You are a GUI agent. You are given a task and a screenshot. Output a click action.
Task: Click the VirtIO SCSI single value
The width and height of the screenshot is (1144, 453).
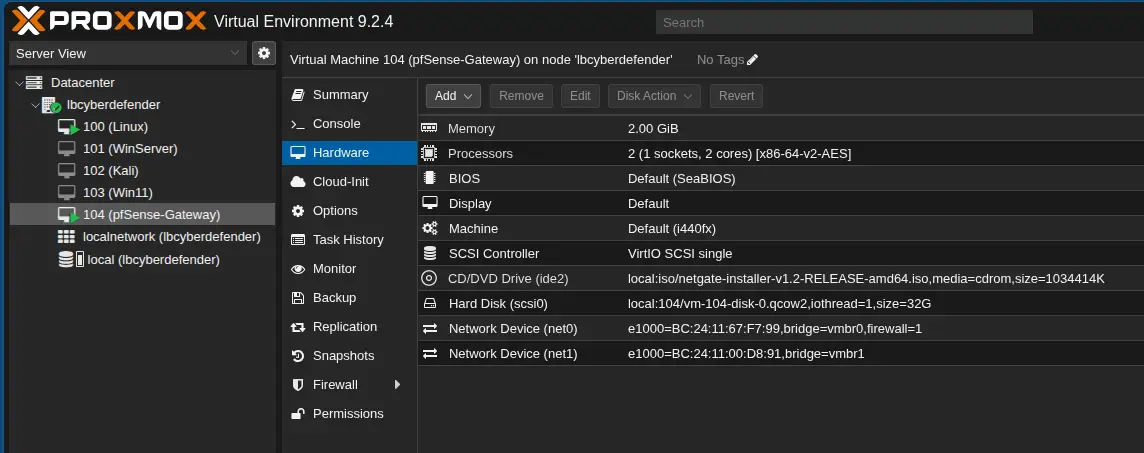[x=680, y=253]
